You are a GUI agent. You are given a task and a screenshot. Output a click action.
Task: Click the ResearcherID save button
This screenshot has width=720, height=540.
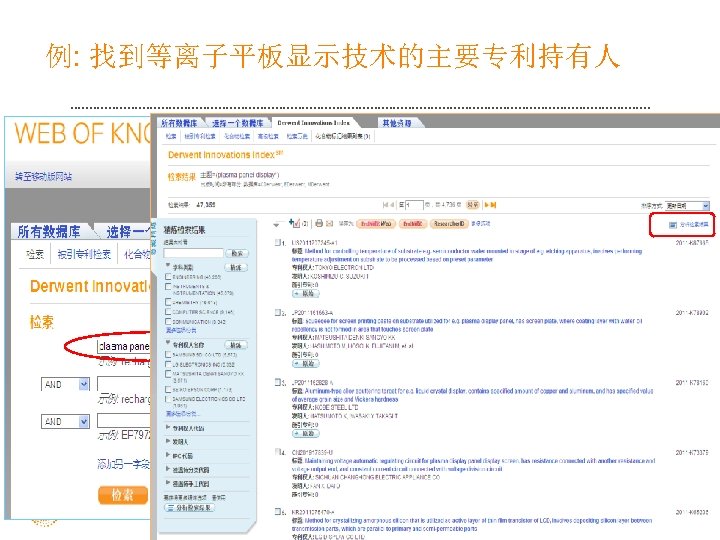[x=449, y=224]
